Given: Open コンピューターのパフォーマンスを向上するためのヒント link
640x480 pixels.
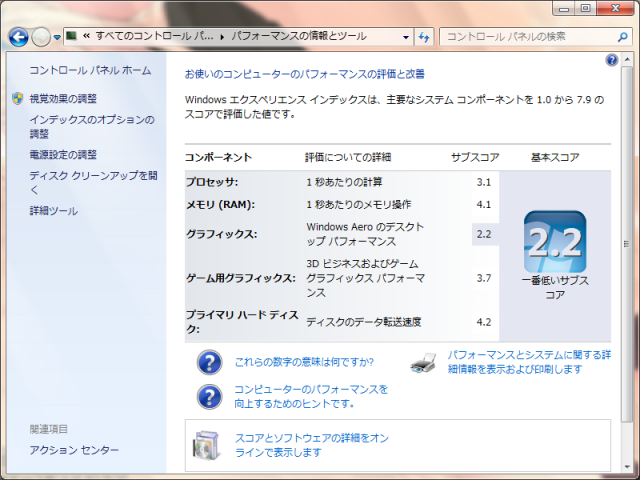Looking at the screenshot, I should (x=311, y=396).
